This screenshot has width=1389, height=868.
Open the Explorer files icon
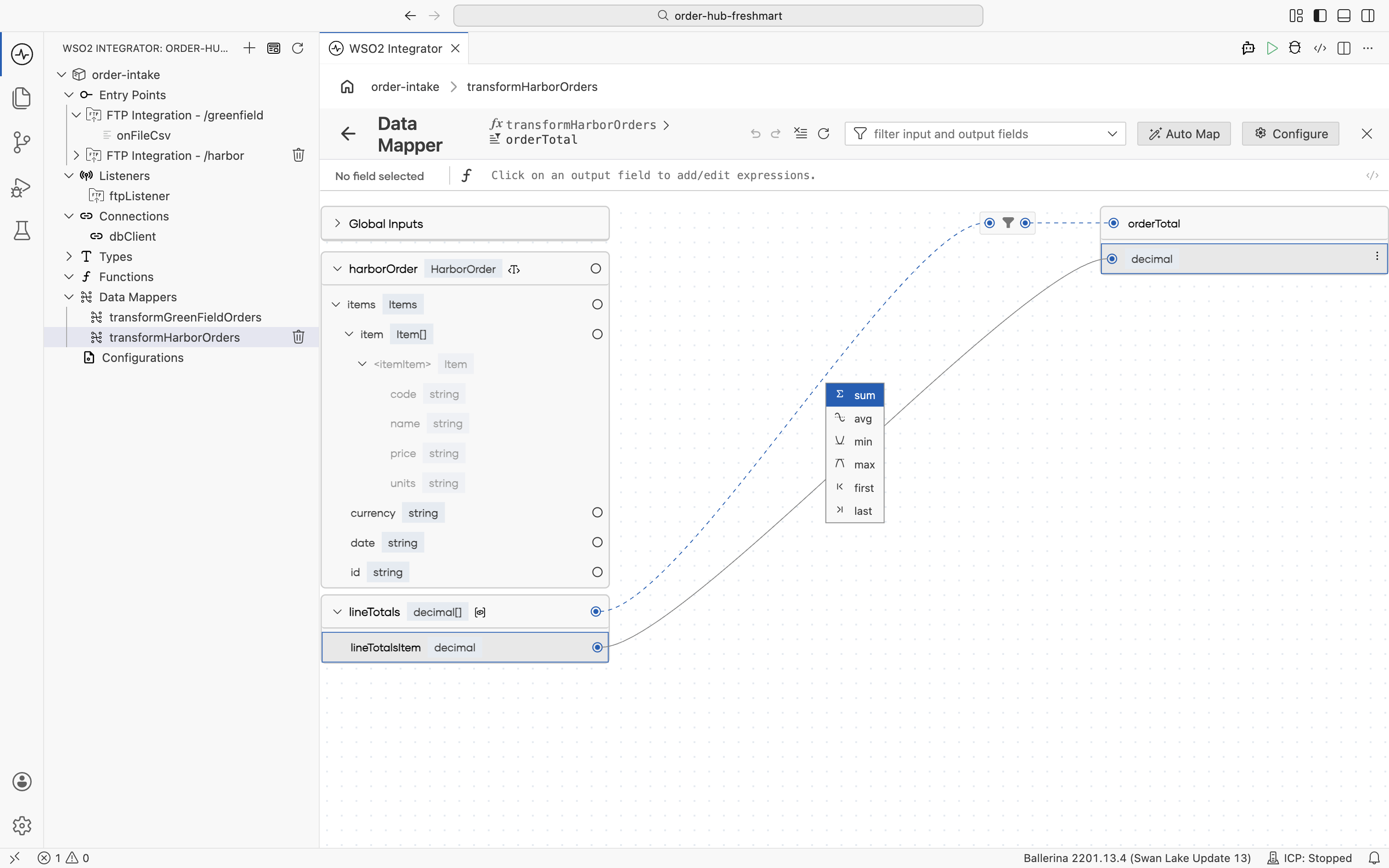[22, 97]
